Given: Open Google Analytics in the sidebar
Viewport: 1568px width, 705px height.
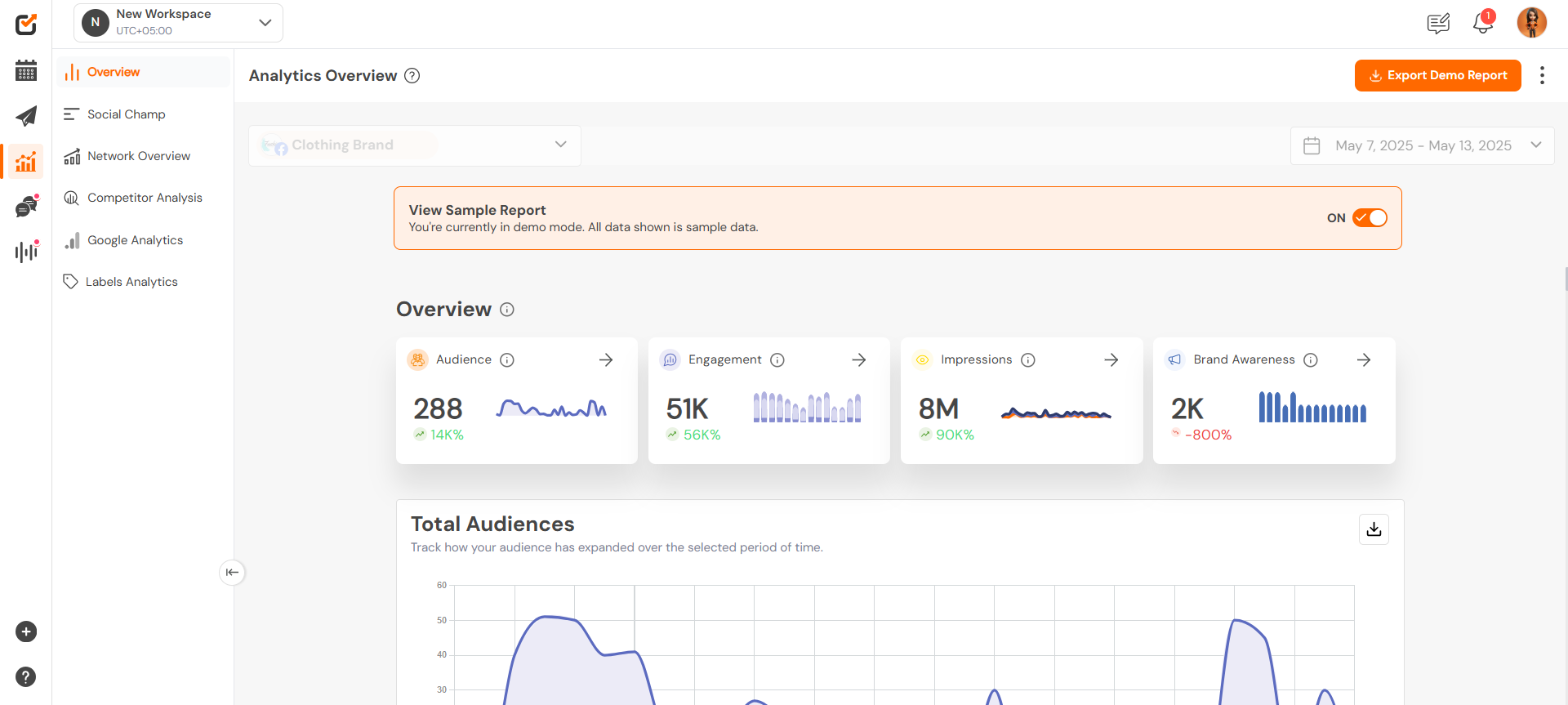Looking at the screenshot, I should click(143, 240).
